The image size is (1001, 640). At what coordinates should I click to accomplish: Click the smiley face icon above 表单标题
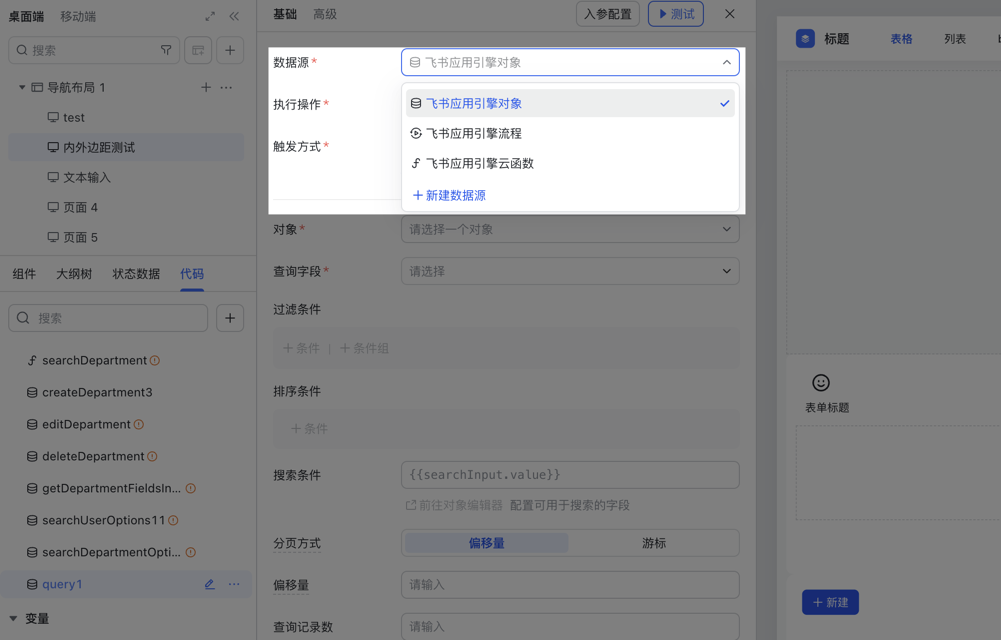pos(821,382)
